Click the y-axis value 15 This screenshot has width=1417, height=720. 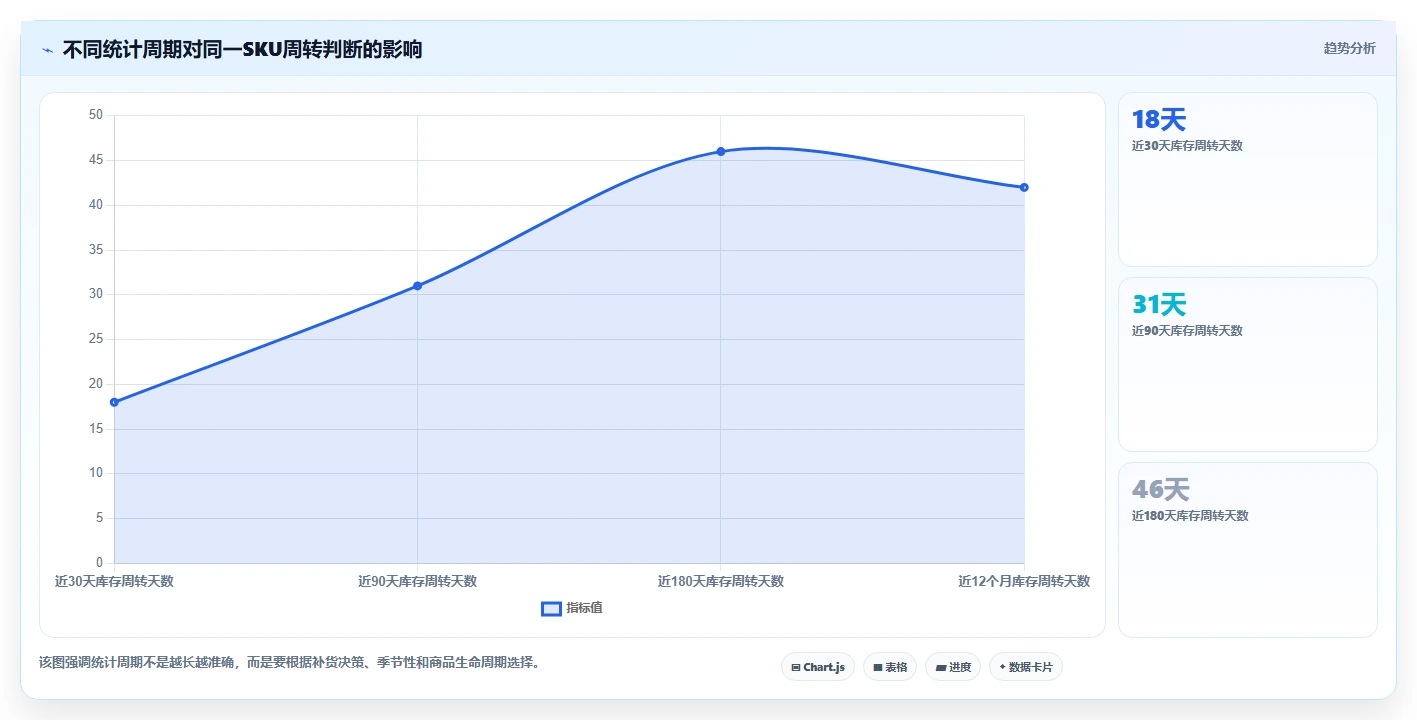point(96,428)
